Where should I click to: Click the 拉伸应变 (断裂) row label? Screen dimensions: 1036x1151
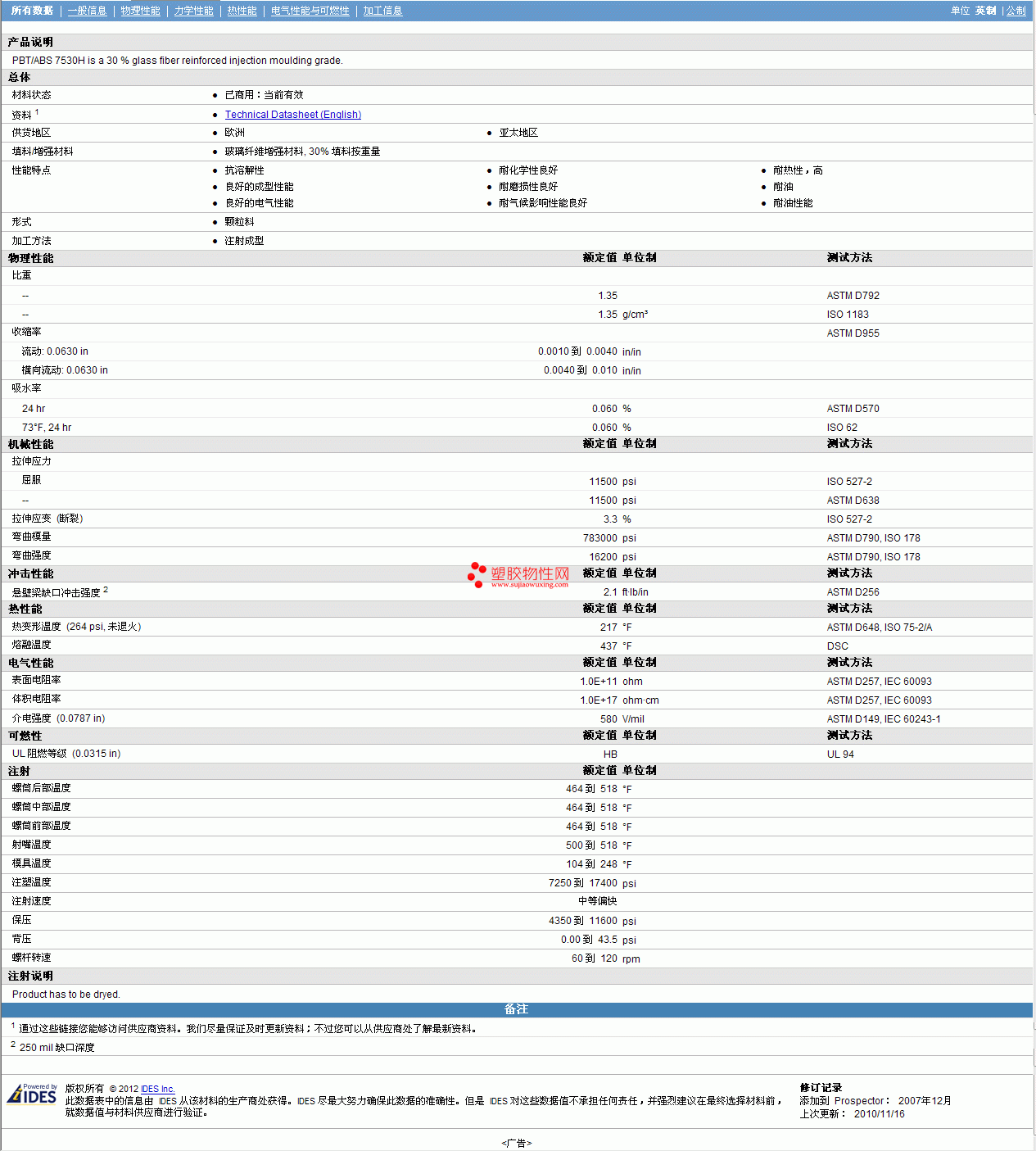click(x=48, y=519)
